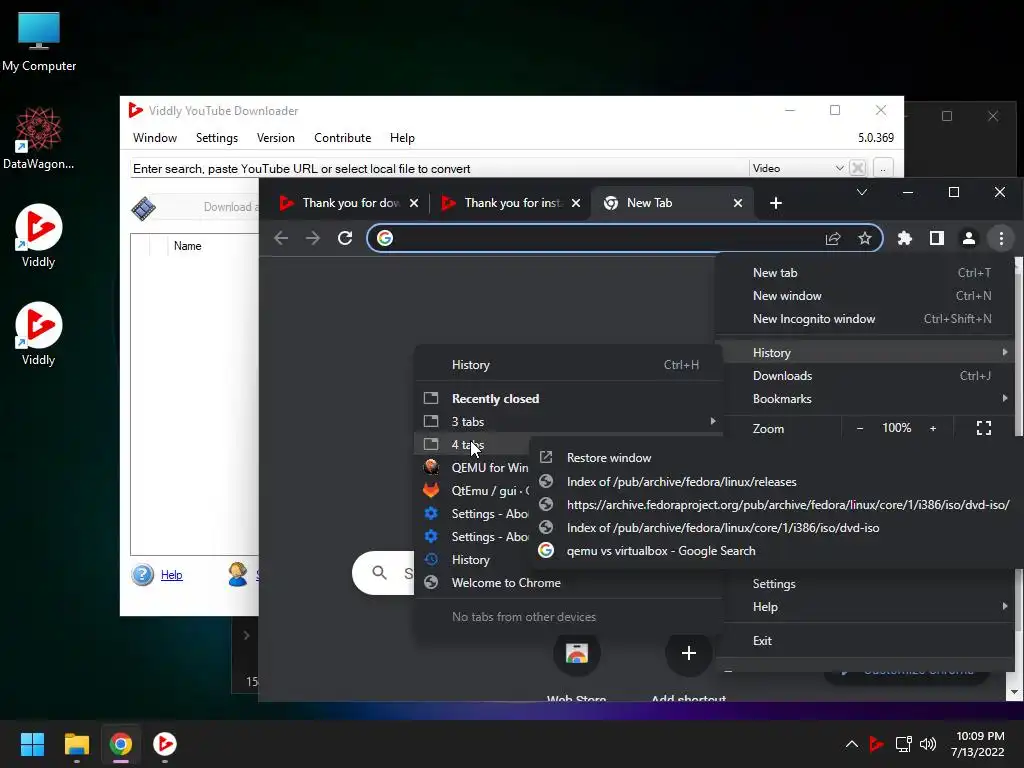Open volume control tray icon
Viewport: 1024px width, 768px height.
point(928,744)
